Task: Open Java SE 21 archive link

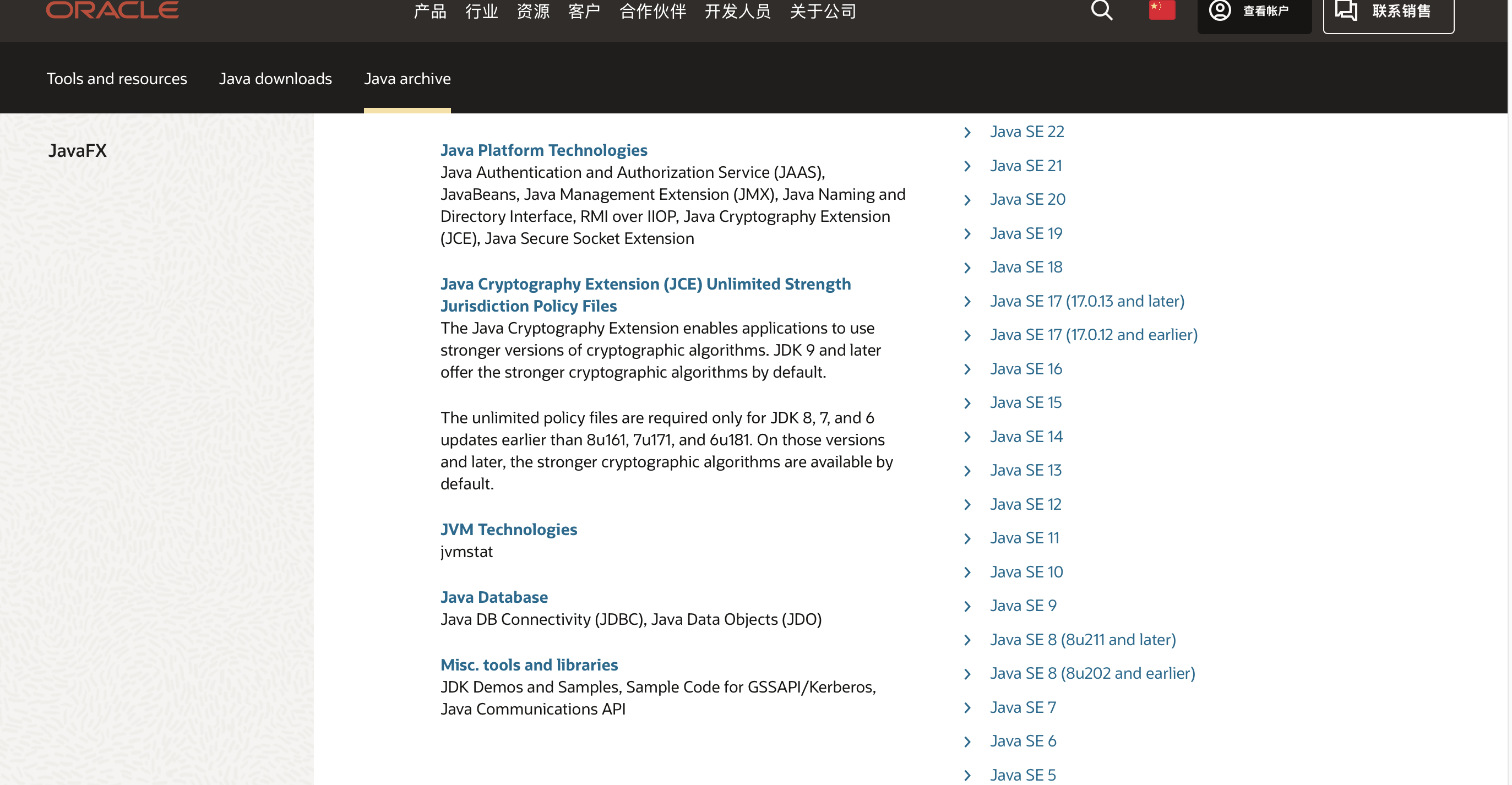Action: pos(1026,166)
